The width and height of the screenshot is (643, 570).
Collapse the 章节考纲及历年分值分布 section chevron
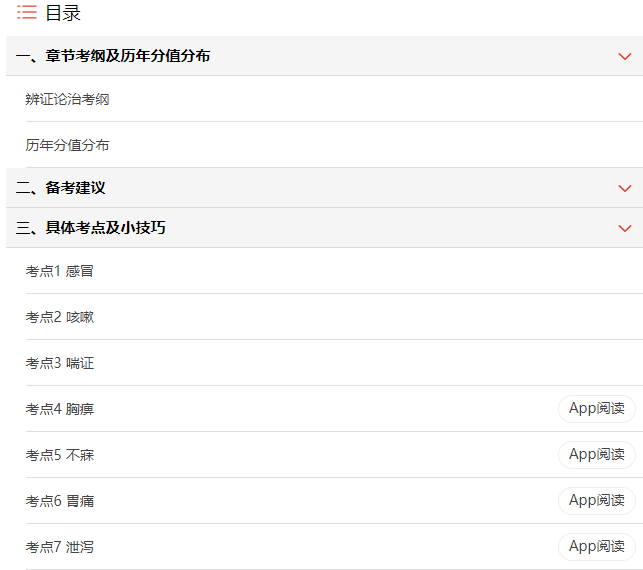point(625,56)
